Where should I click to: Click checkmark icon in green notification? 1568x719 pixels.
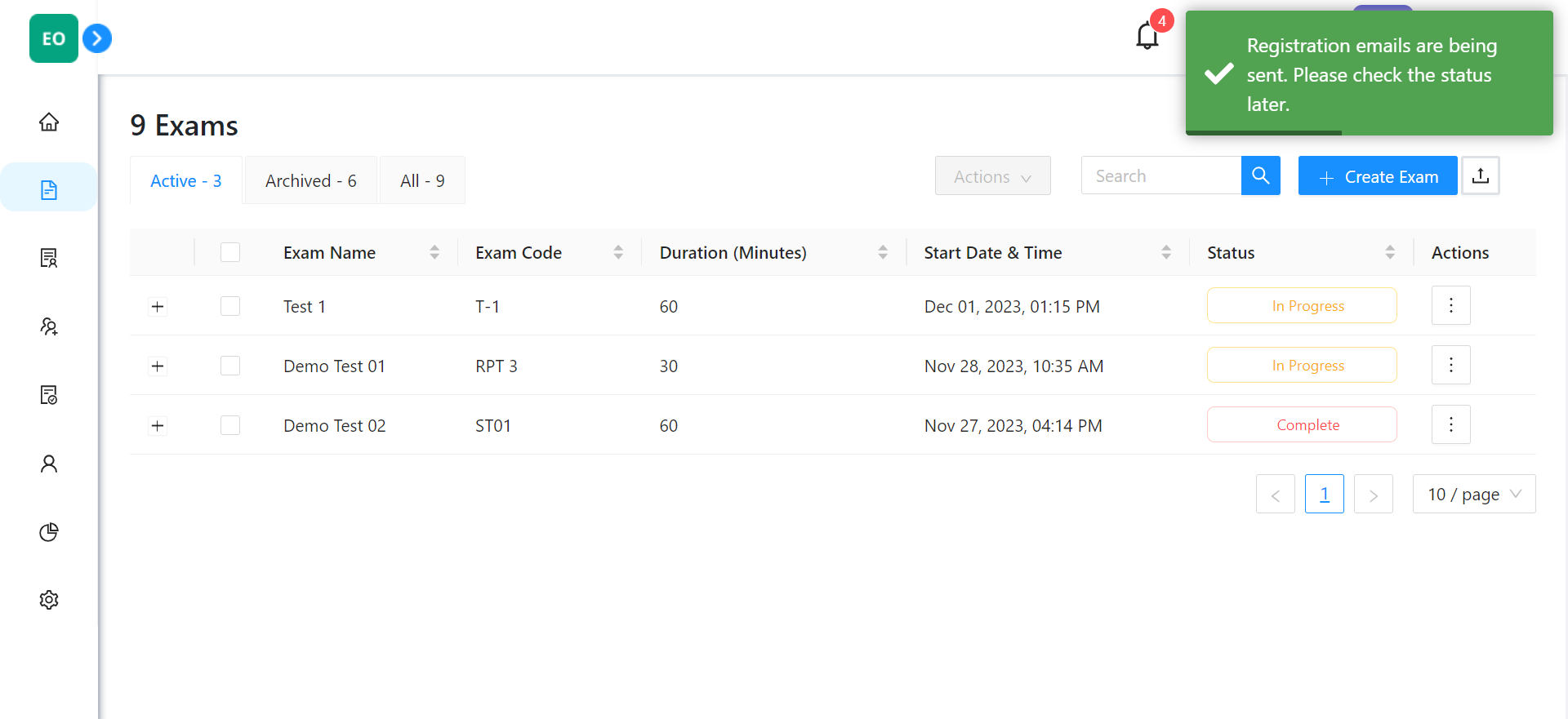coord(1219,74)
